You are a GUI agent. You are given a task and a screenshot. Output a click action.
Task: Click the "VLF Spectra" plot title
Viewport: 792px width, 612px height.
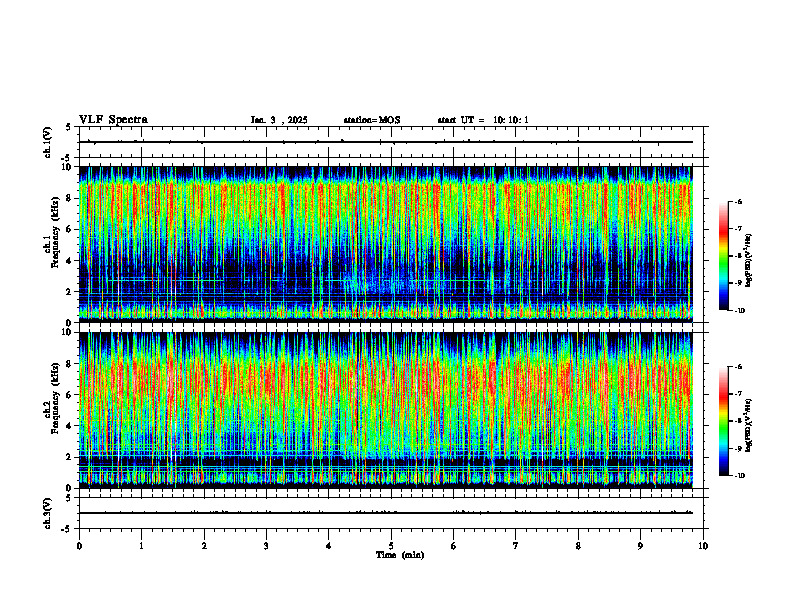(113, 120)
